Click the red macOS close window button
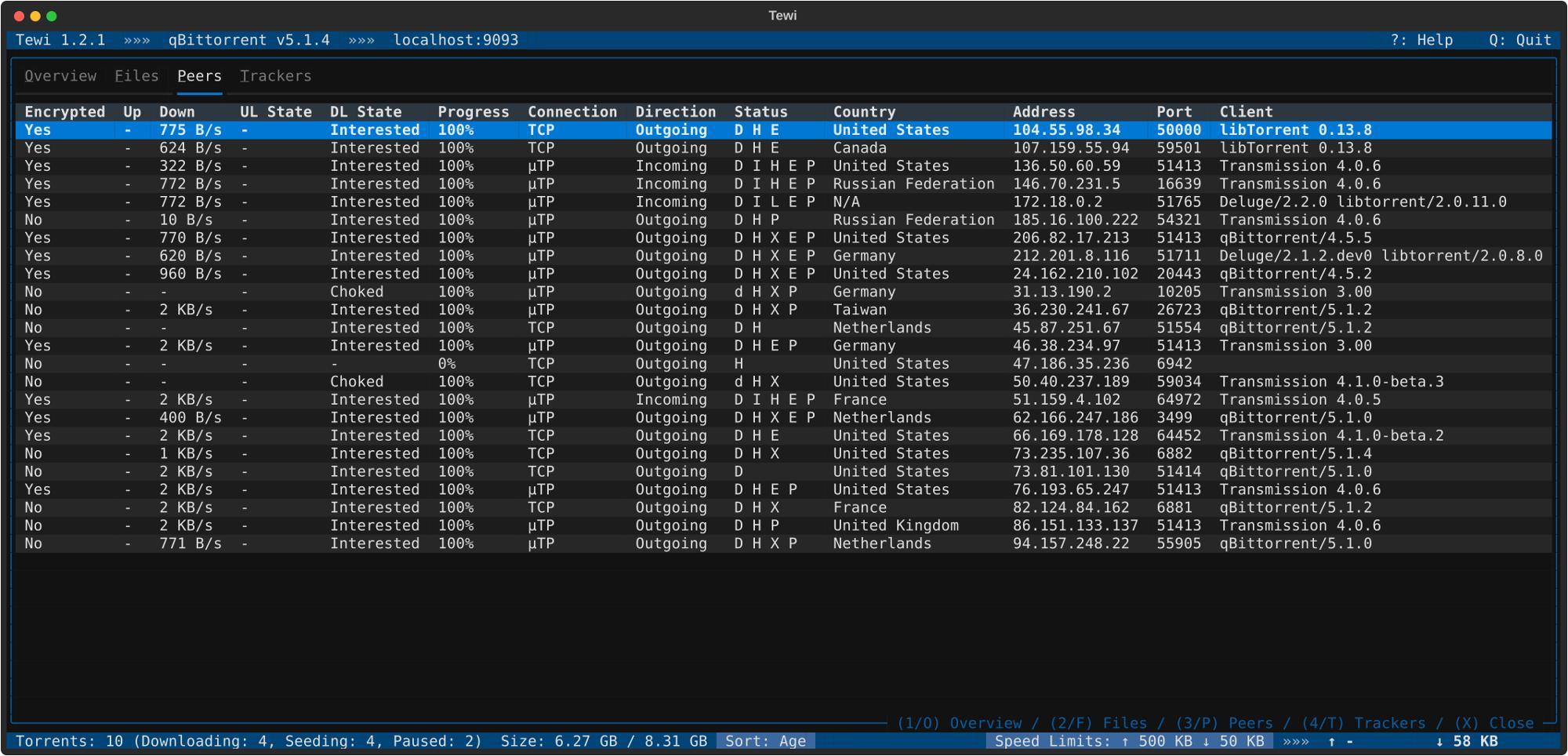The width and height of the screenshot is (1568, 756). 19,16
